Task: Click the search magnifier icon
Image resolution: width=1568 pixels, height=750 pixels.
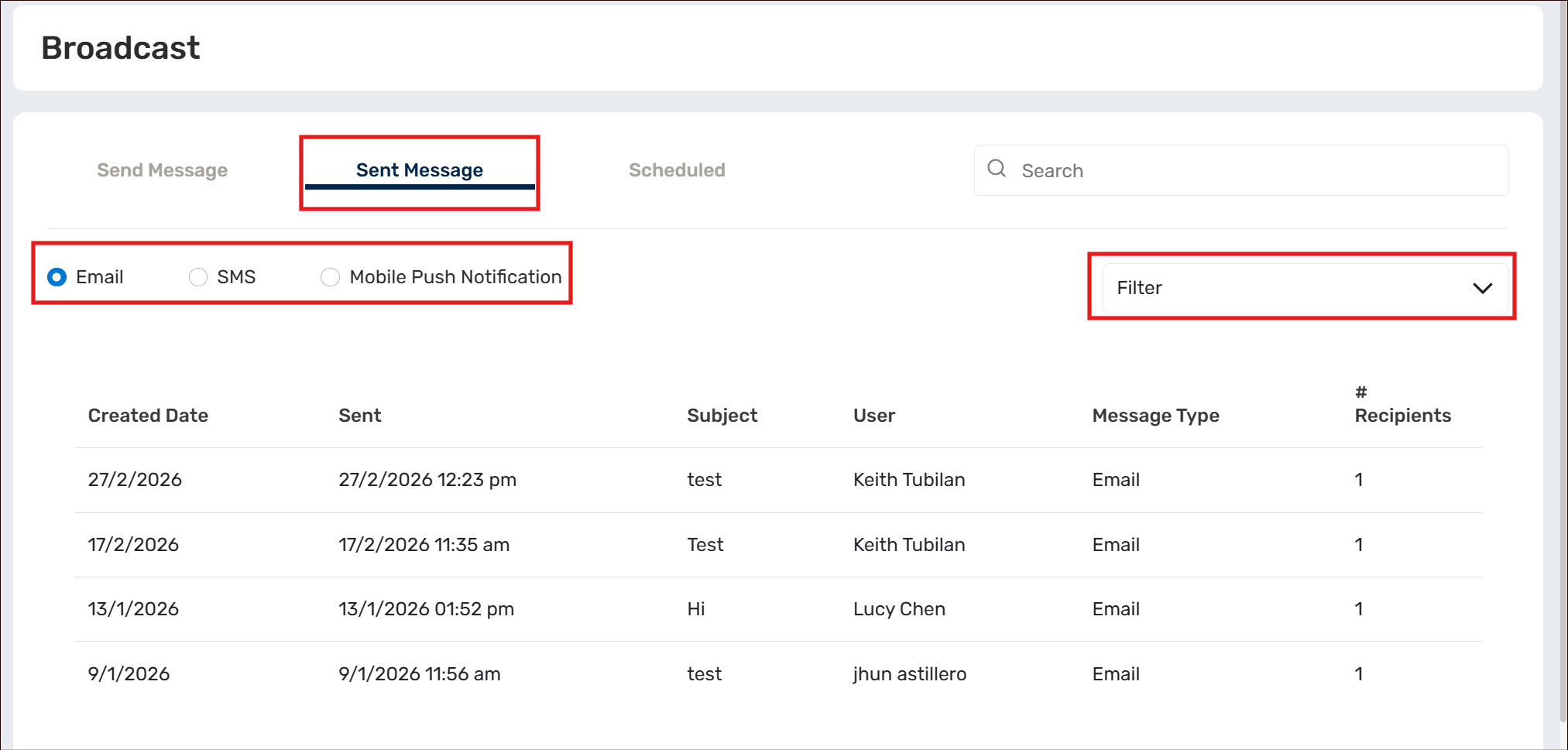Action: coord(997,169)
